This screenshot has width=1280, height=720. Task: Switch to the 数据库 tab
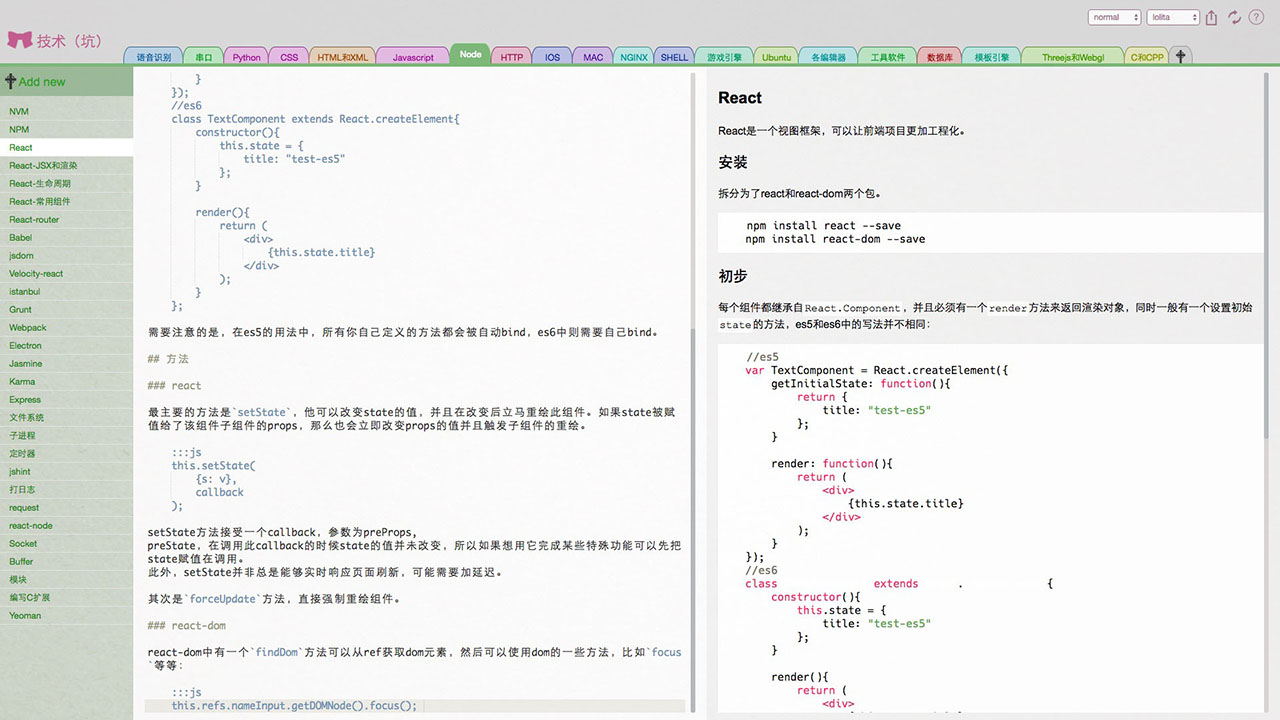coord(940,57)
